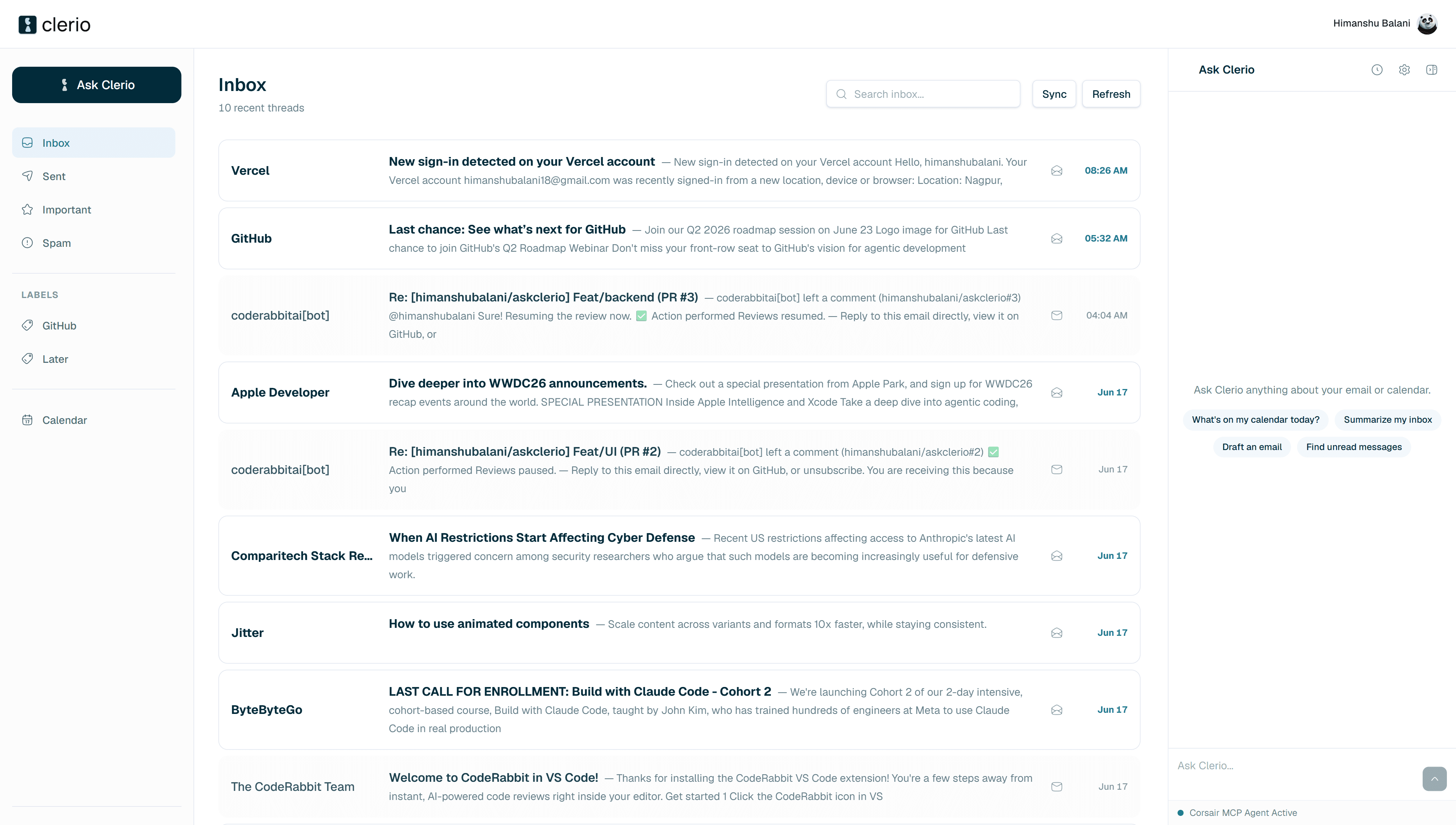Click the envelope icon on the Apple Developer email

(x=1057, y=393)
